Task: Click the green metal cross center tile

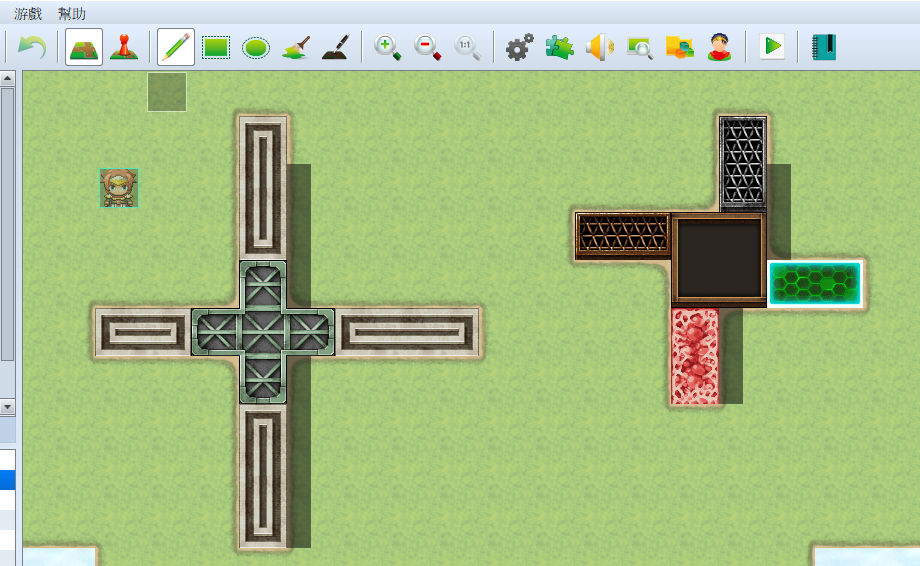Action: tap(263, 332)
